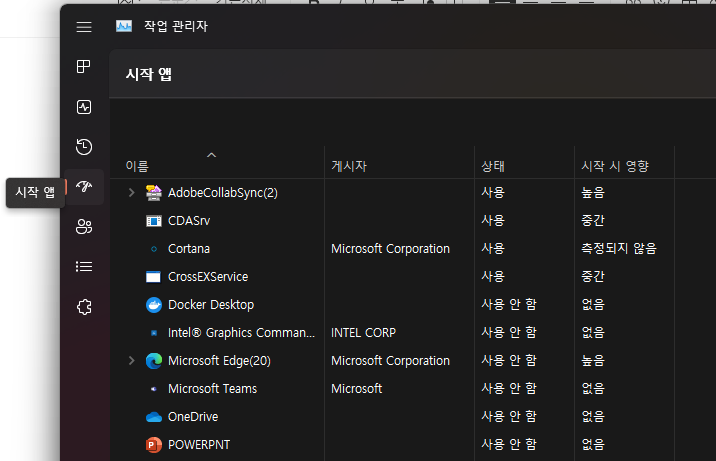Open the Services puzzle icon in sidebar
This screenshot has width=716, height=461.
84,307
